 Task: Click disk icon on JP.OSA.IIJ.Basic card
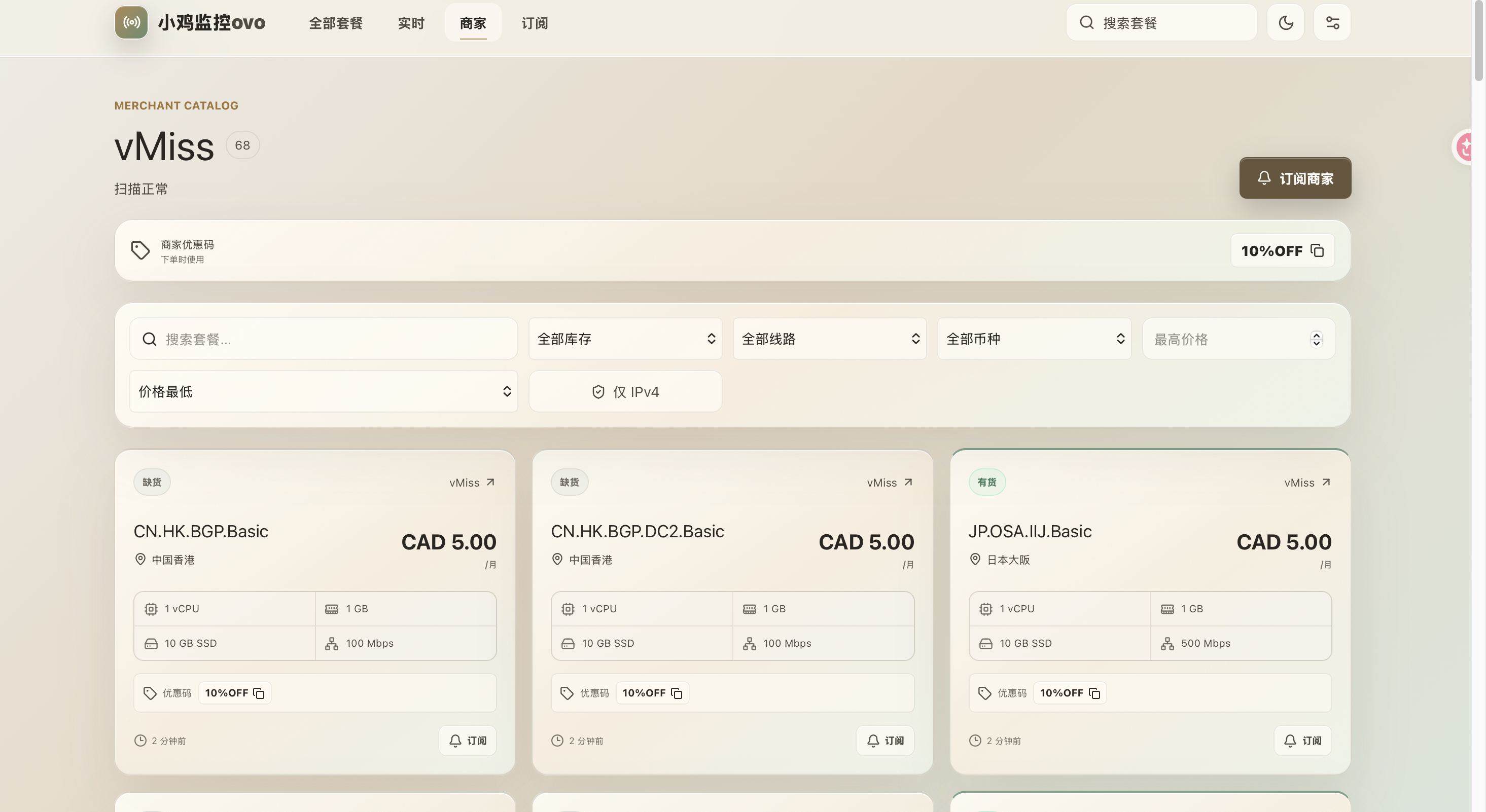[986, 644]
